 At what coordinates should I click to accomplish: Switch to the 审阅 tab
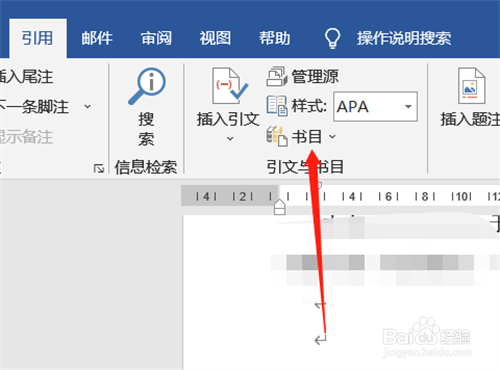click(x=156, y=38)
